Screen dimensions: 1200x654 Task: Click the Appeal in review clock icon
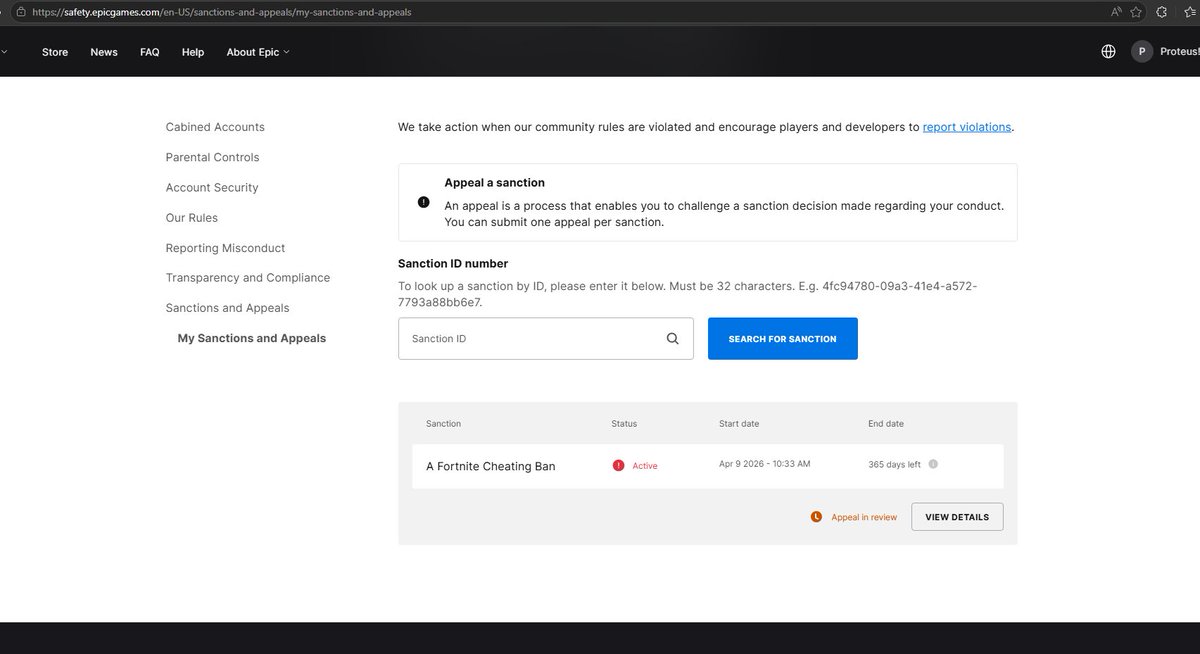pos(816,517)
